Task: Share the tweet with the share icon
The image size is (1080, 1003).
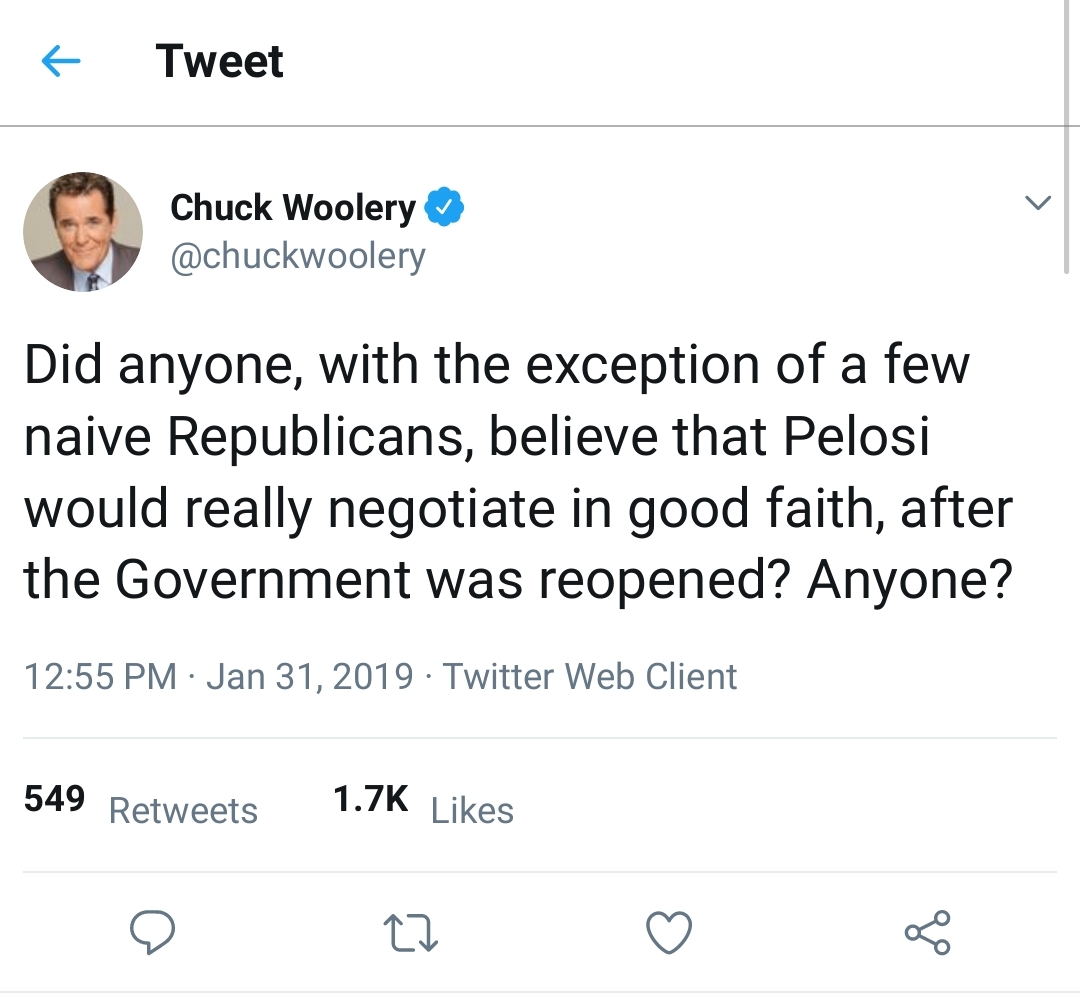Action: tap(927, 932)
